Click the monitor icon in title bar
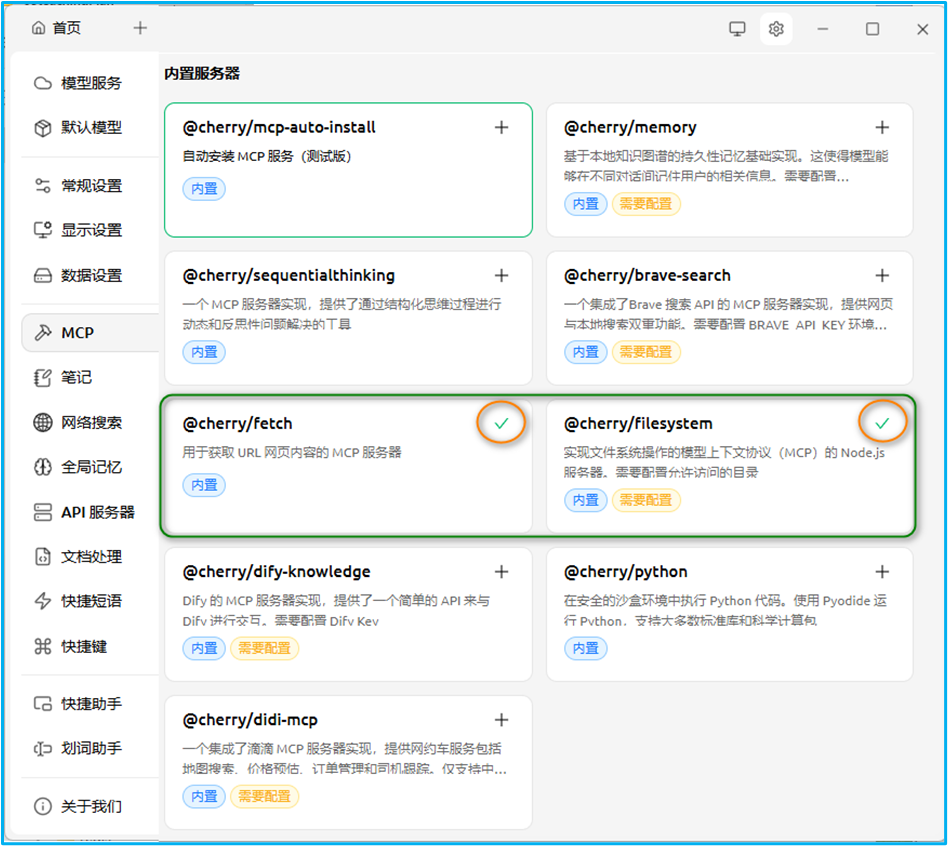Image resolution: width=948 pixels, height=846 pixels. point(737,28)
